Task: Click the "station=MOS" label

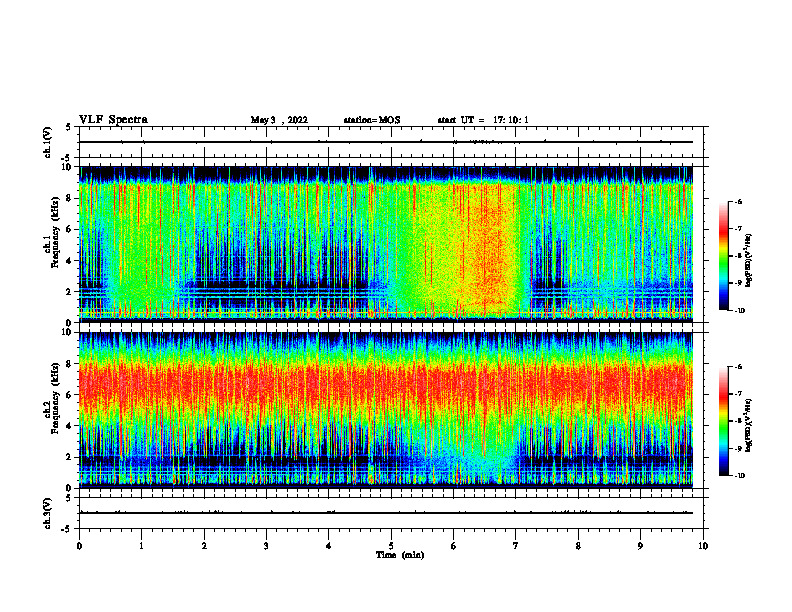Action: 372,120
